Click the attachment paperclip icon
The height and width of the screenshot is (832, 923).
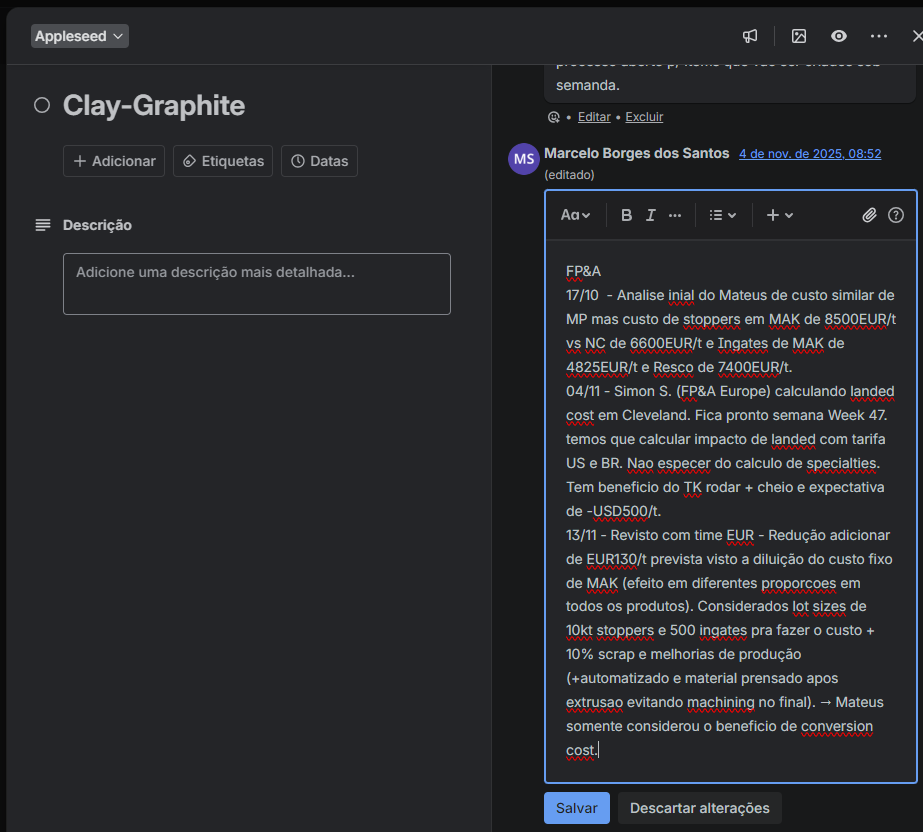tap(869, 216)
